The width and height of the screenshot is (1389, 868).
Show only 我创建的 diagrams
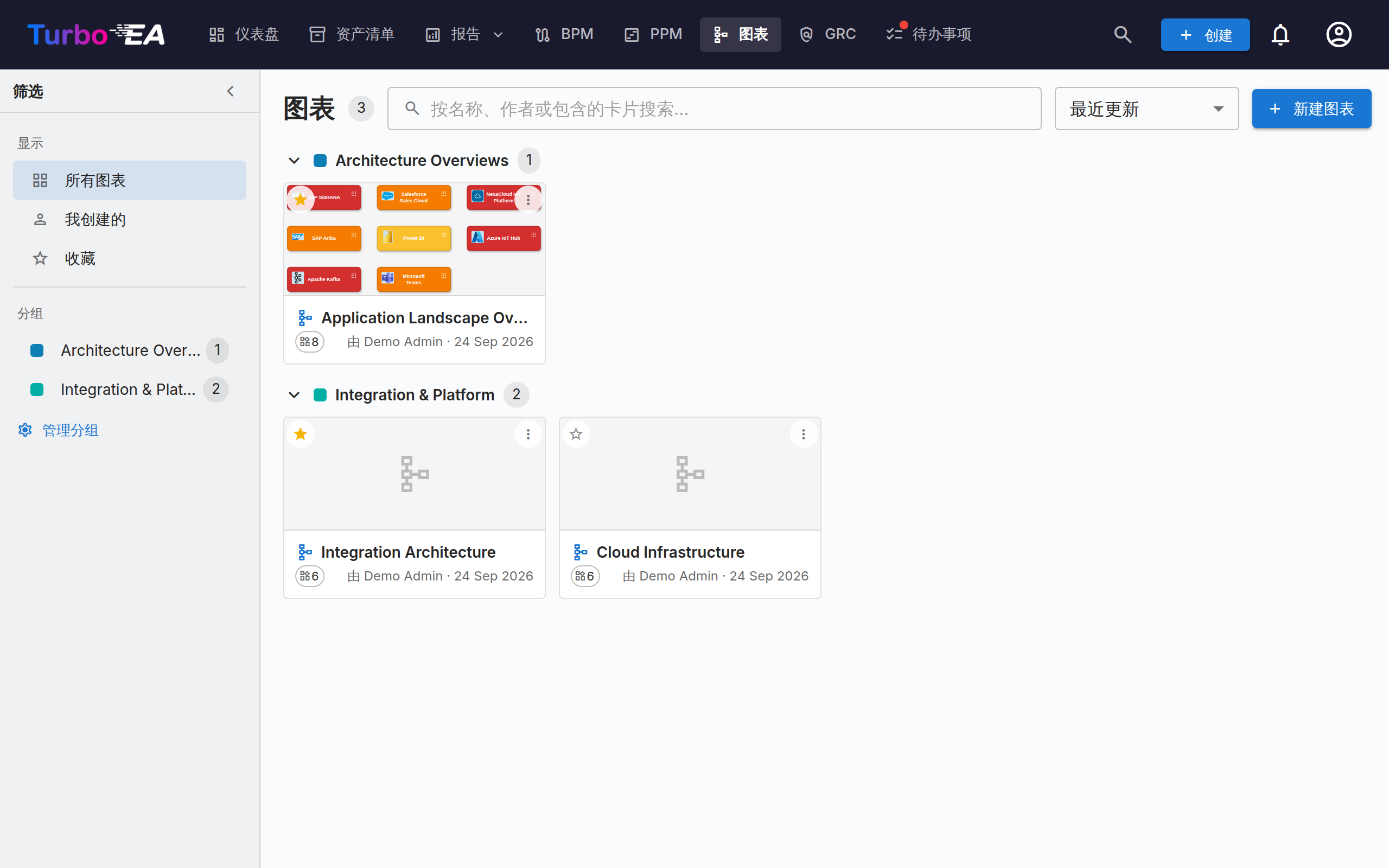130,219
